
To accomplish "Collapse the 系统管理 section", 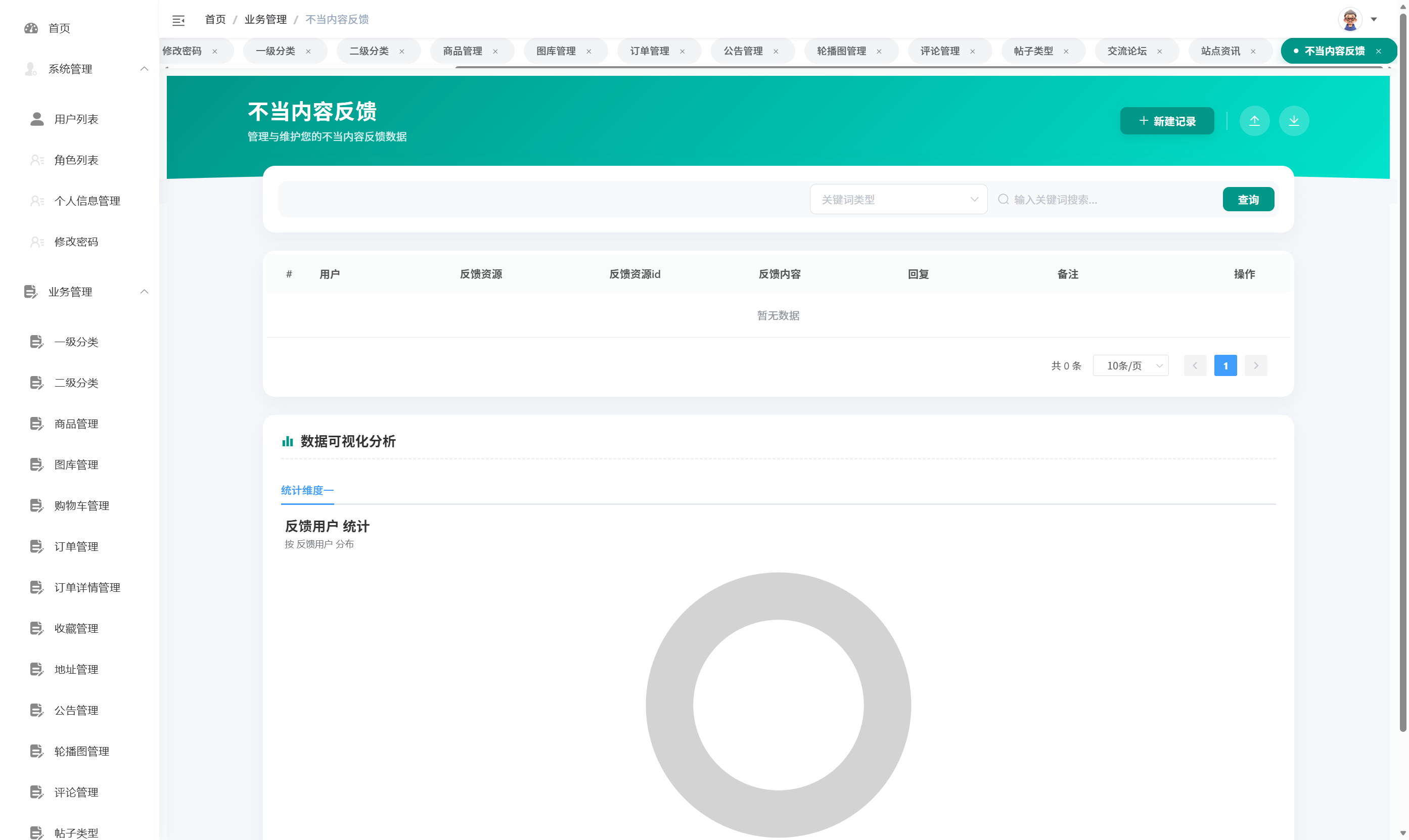I will pos(144,69).
